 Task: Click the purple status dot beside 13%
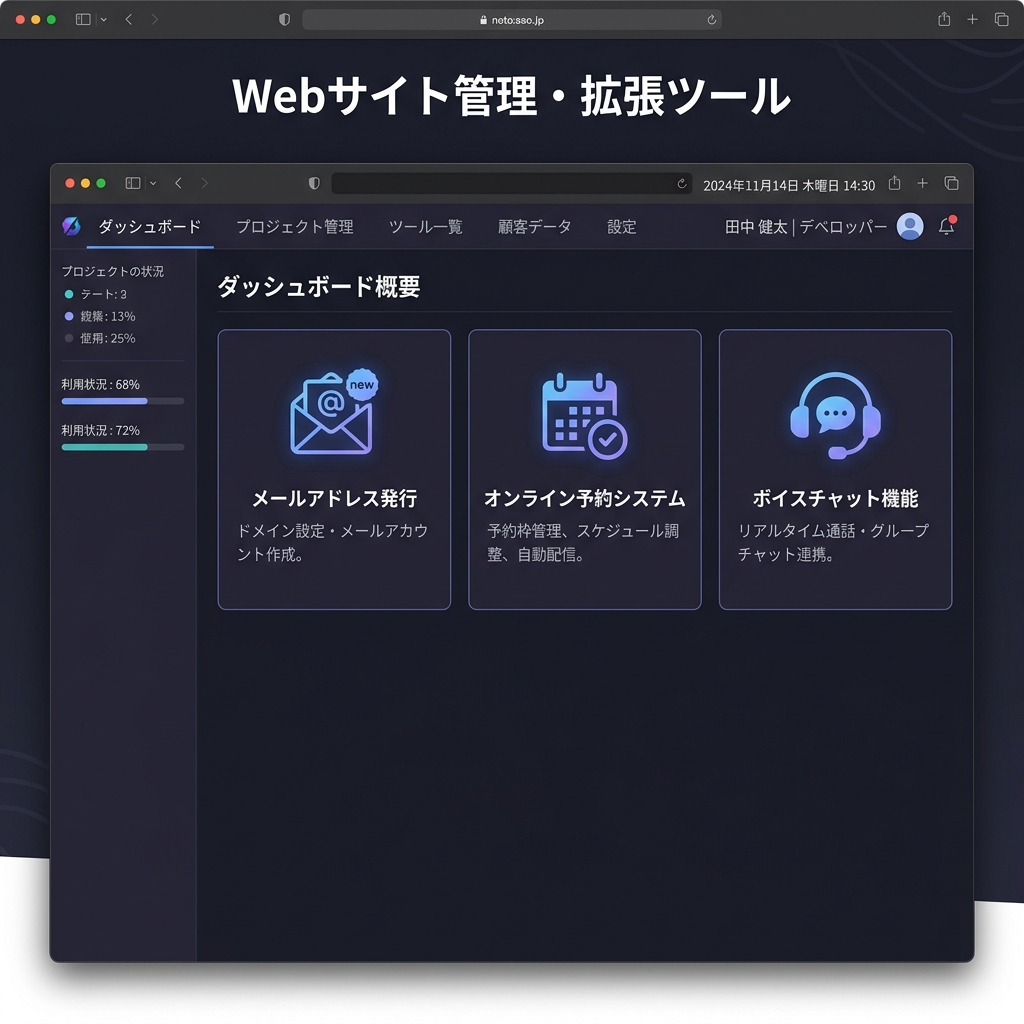click(x=69, y=316)
